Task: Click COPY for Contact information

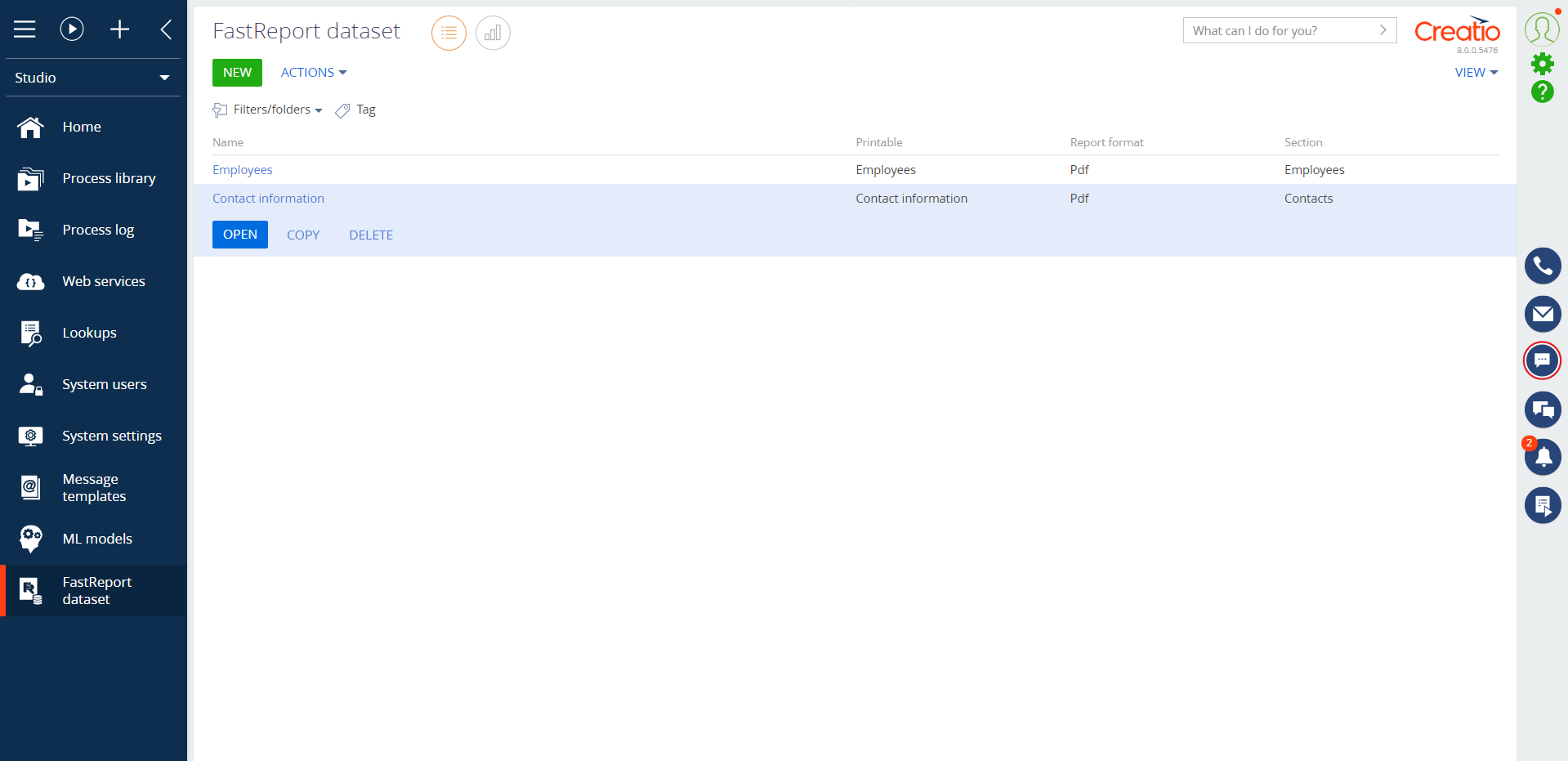Action: point(303,235)
